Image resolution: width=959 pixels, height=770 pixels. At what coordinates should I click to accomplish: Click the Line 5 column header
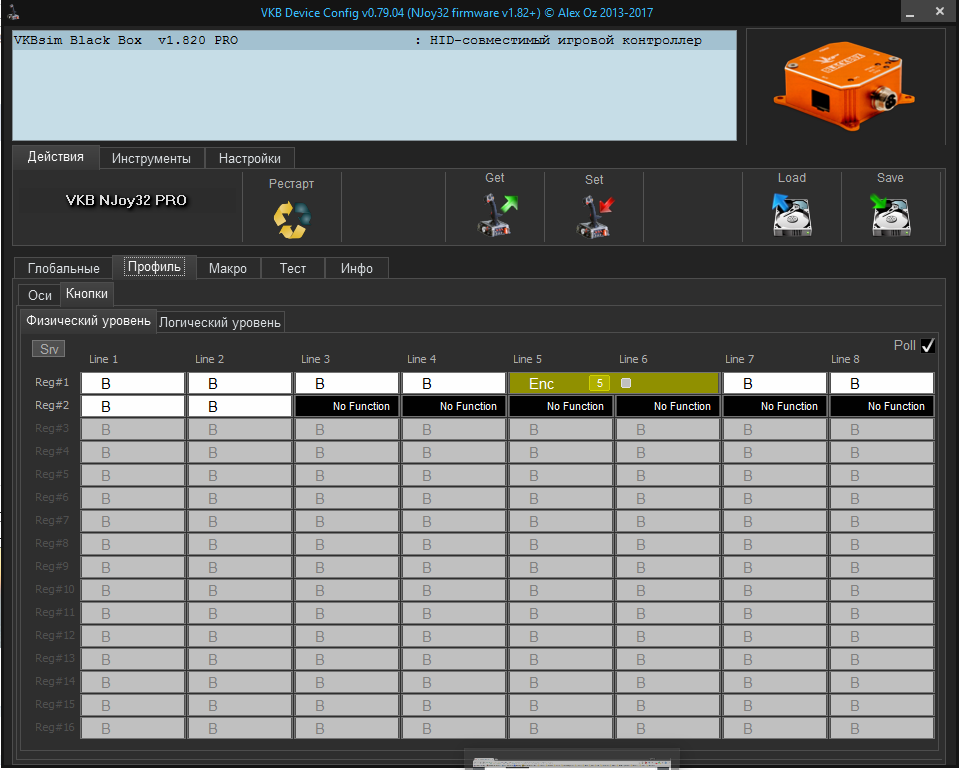click(527, 360)
